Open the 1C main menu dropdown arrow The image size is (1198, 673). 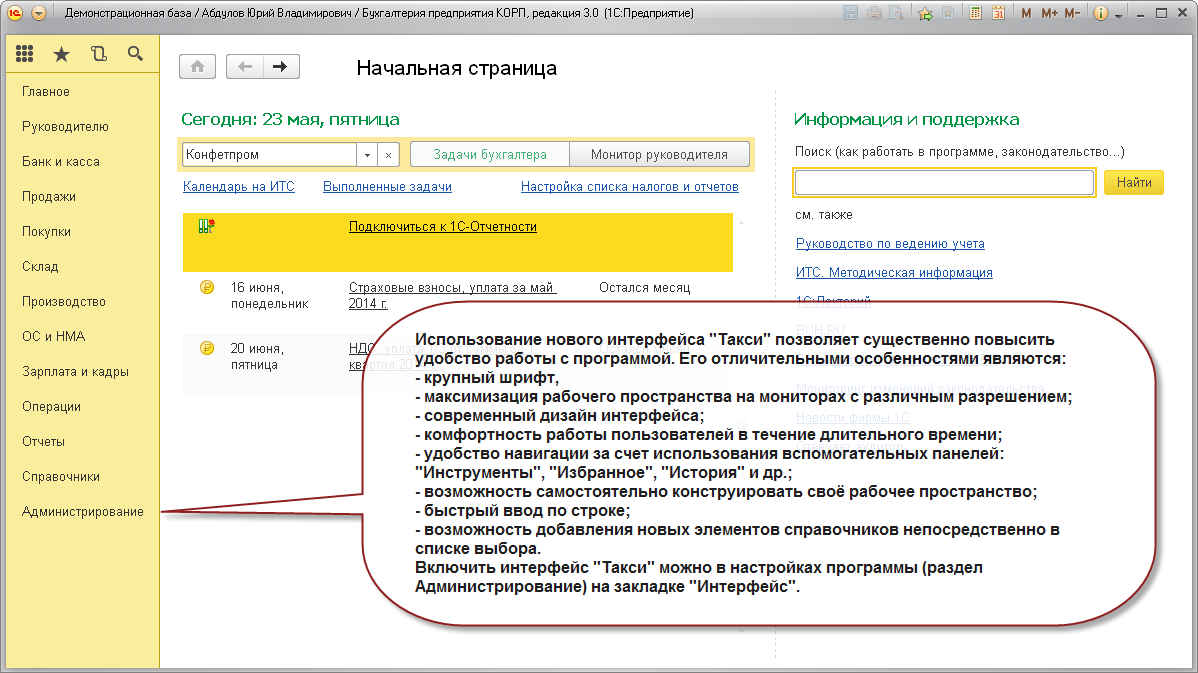click(x=39, y=14)
